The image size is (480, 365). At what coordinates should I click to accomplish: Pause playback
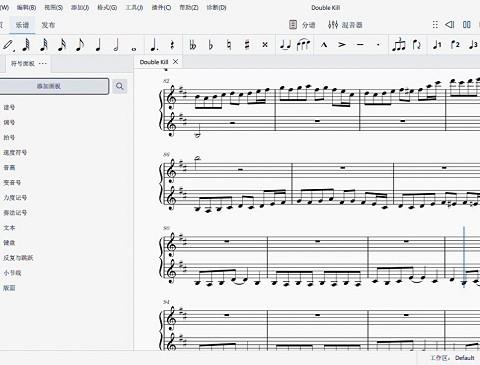pyautogui.click(x=467, y=24)
